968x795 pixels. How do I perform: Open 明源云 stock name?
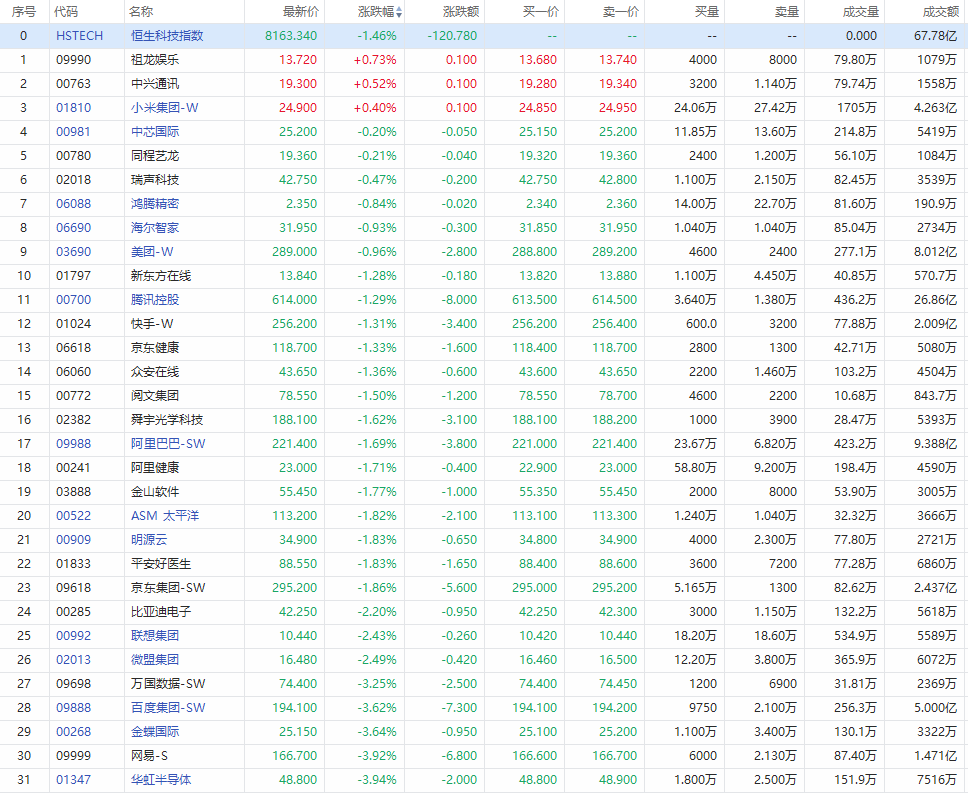click(x=149, y=540)
